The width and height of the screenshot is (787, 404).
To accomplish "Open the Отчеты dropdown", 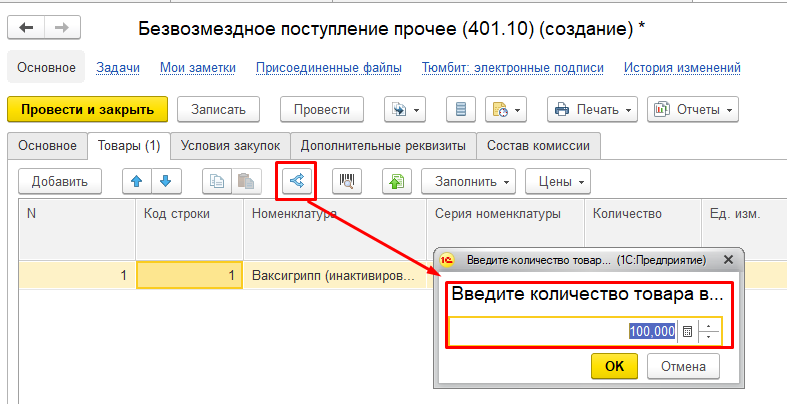I will click(x=692, y=109).
